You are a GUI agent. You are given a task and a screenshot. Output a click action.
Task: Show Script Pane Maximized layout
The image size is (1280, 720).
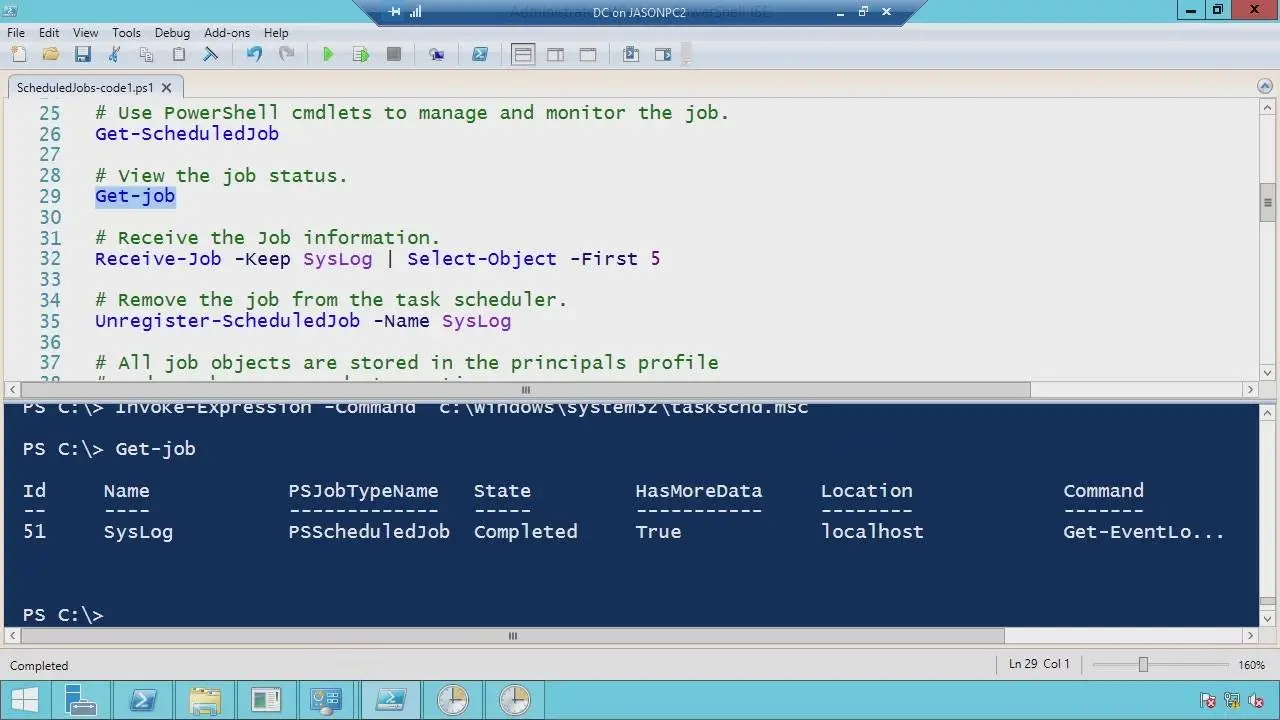click(x=588, y=54)
